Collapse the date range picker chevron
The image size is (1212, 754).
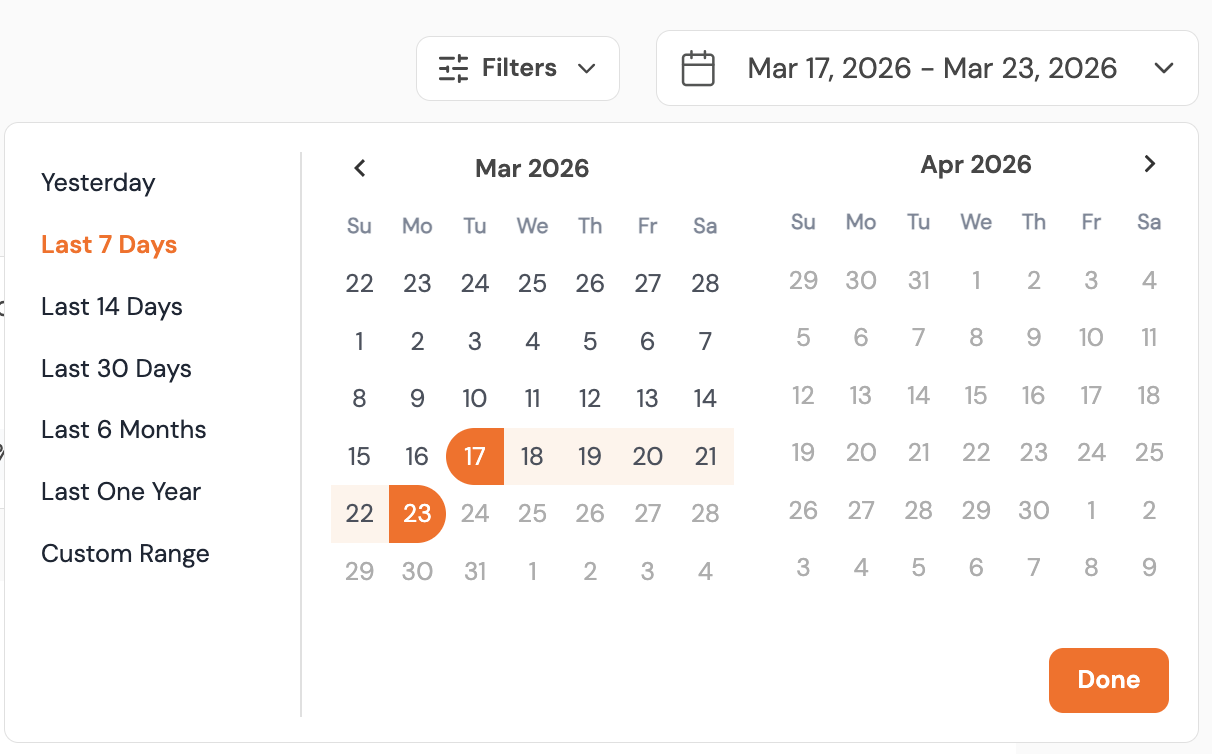[1163, 68]
